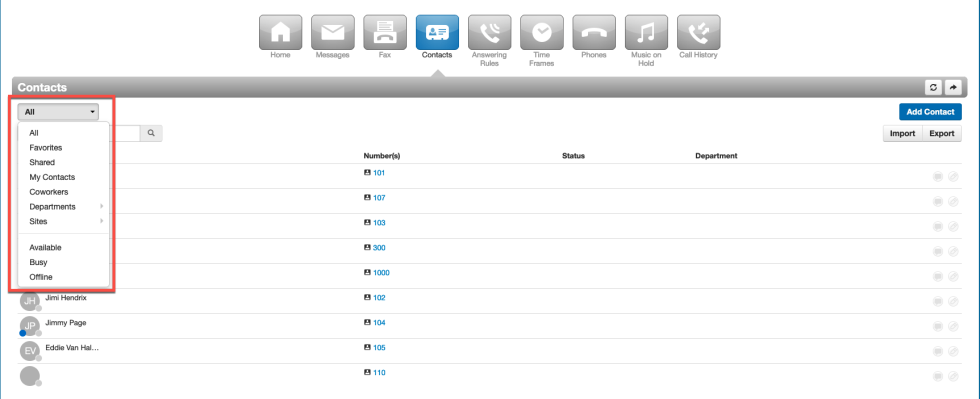Open the Phones section
Image resolution: width=980 pixels, height=399 pixels.
click(x=594, y=33)
